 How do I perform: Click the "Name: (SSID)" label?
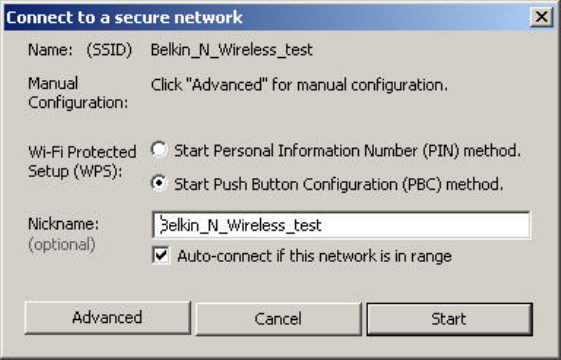click(80, 50)
